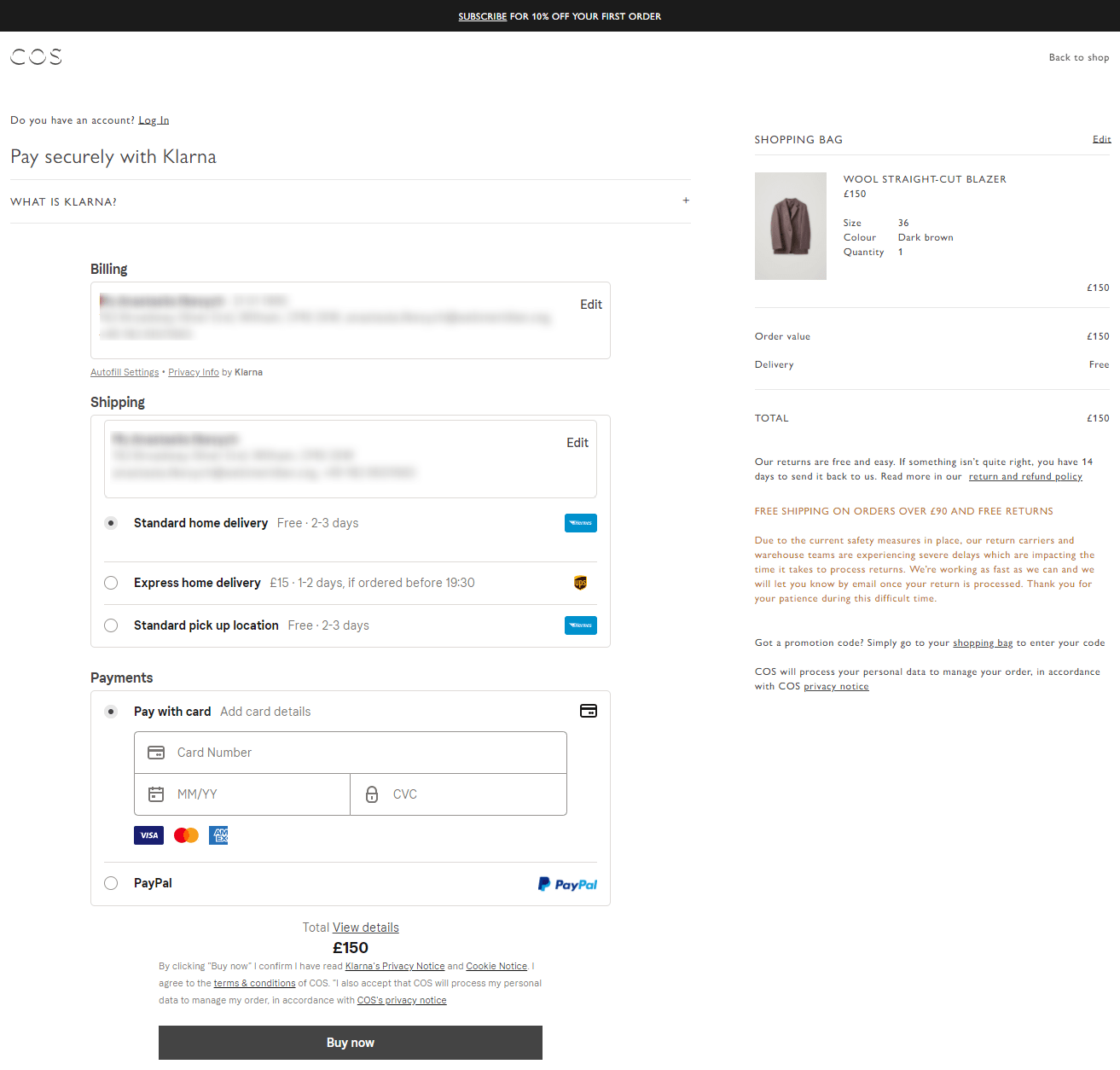This screenshot has height=1070, width=1120.
Task: Click the Visa card logo
Action: (x=148, y=835)
